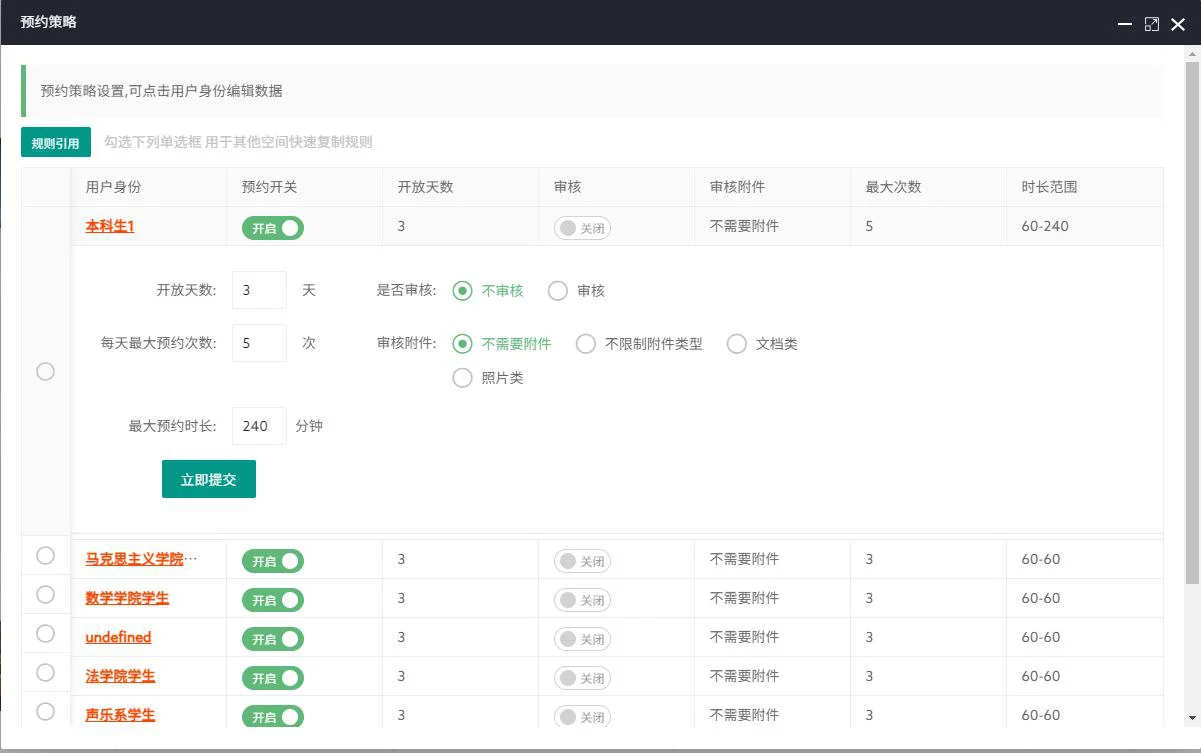
Task: Toggle 审核 switch for 马克思主义学院
Action: (583, 561)
